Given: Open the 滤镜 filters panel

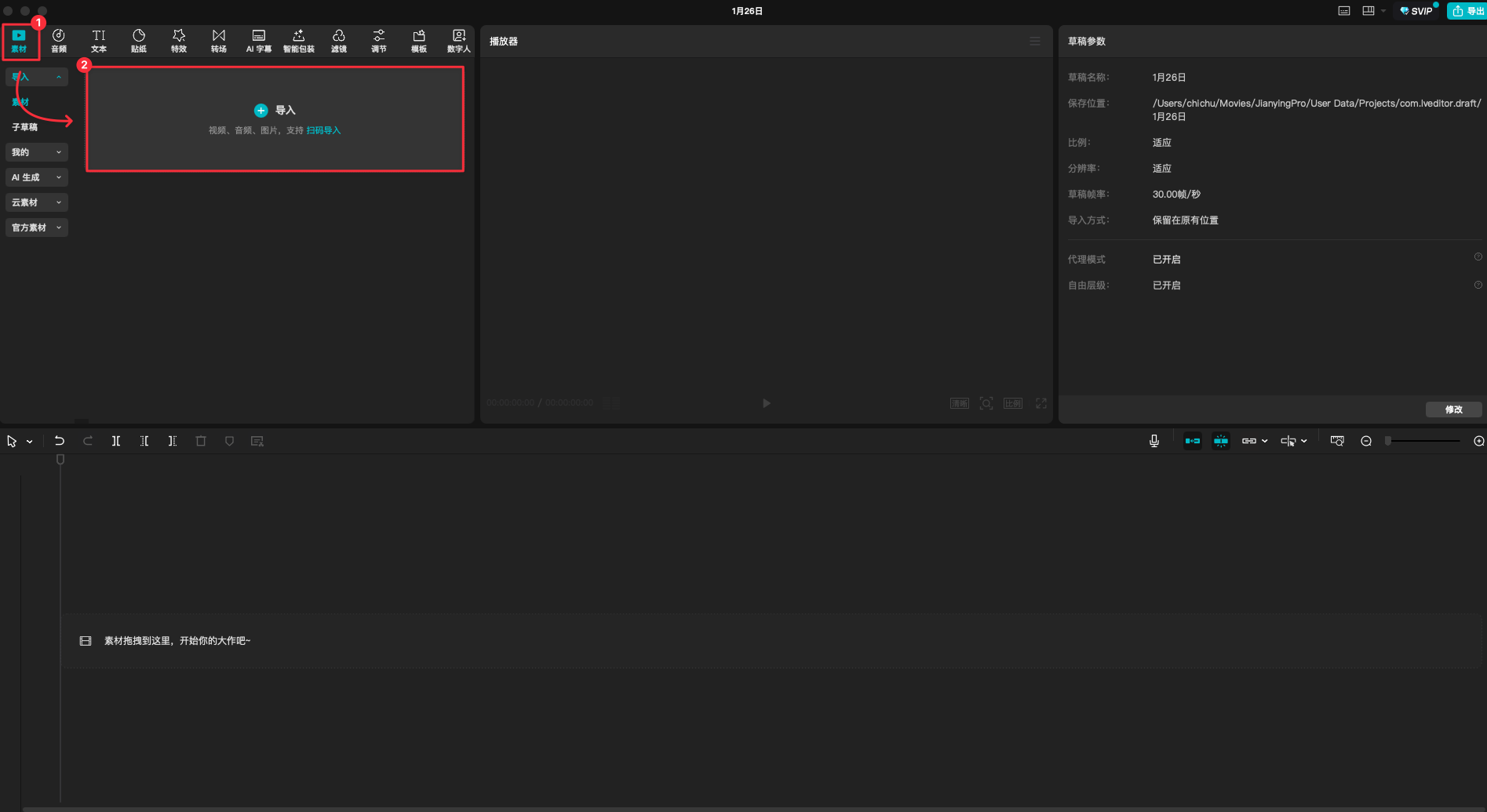Looking at the screenshot, I should pos(339,41).
